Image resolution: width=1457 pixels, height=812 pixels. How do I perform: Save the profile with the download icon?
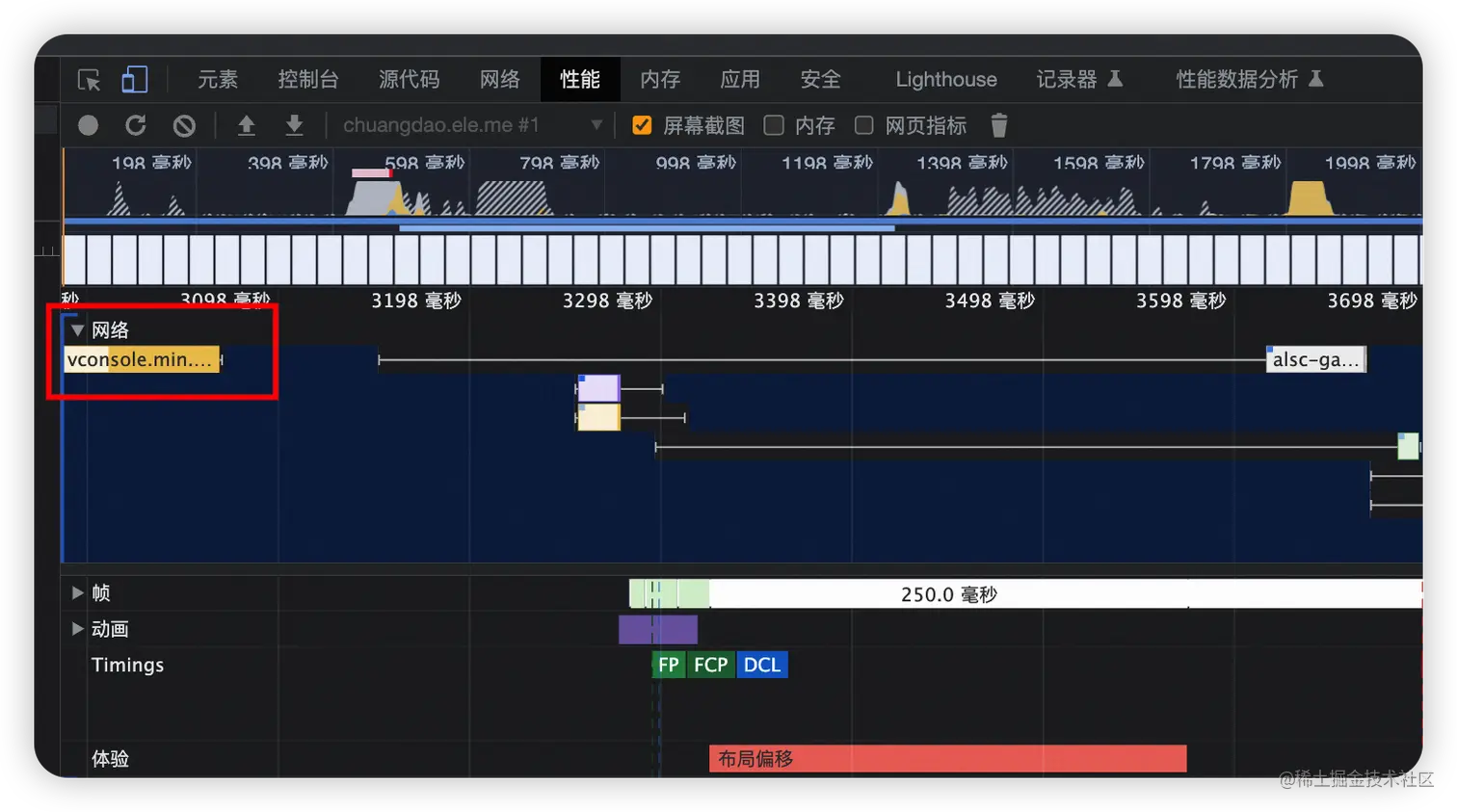point(295,125)
